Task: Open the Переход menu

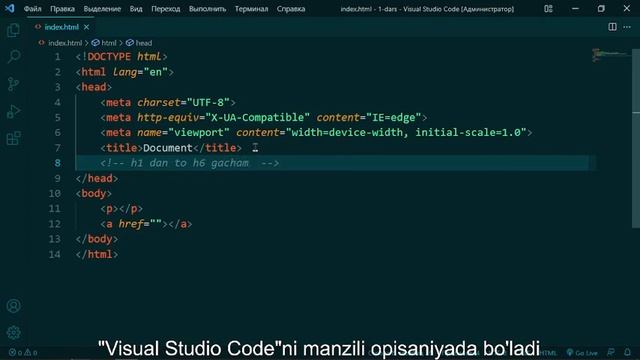Action: click(166, 9)
